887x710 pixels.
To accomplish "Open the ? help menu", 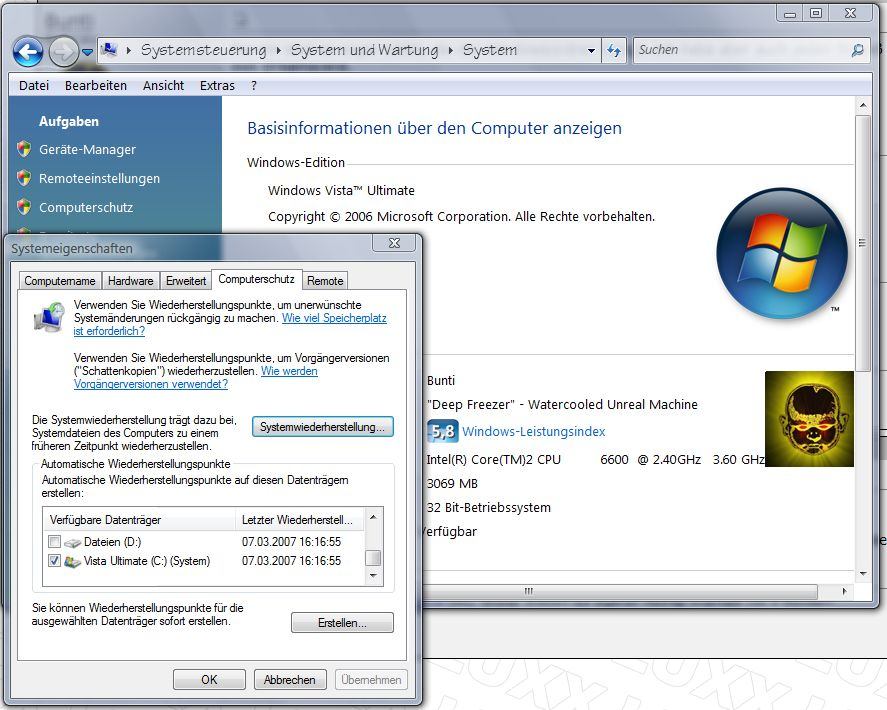I will point(254,85).
